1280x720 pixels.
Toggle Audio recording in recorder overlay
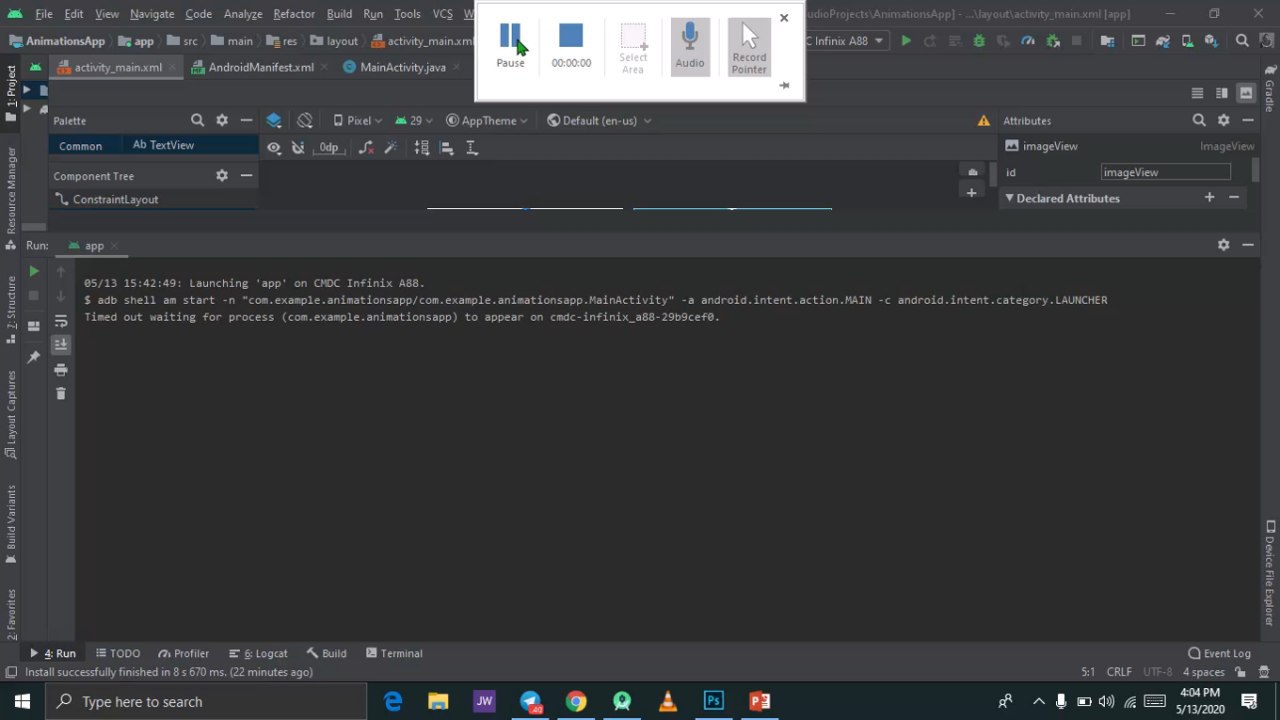coord(689,45)
